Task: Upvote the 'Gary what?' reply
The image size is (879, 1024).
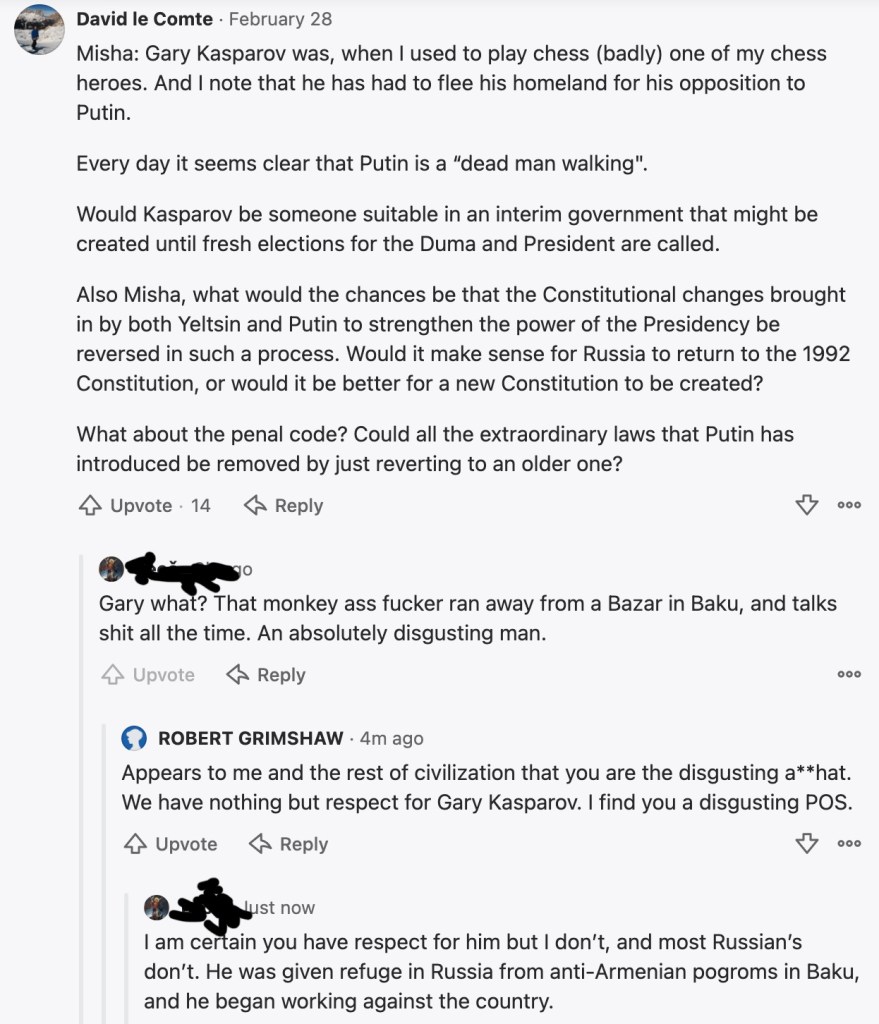Action: point(148,676)
